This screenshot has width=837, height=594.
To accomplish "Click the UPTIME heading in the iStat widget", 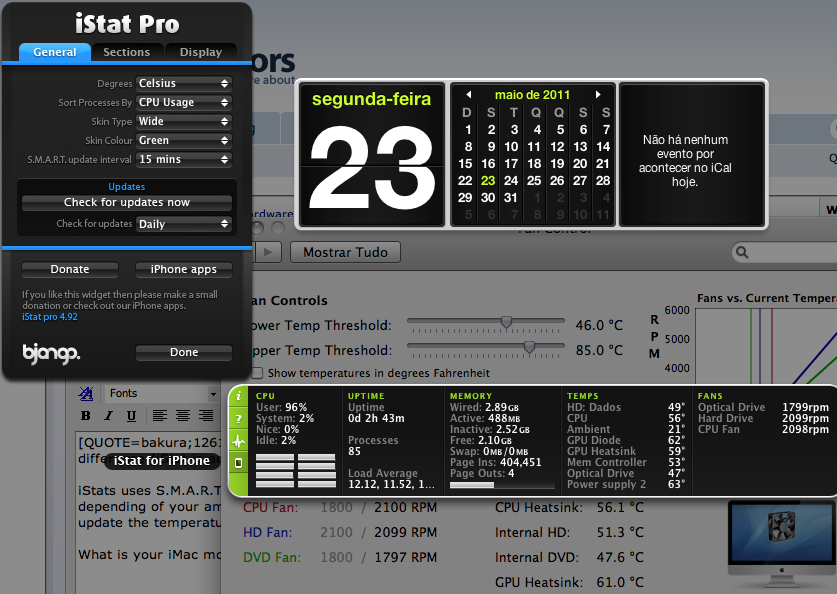I will [x=366, y=396].
